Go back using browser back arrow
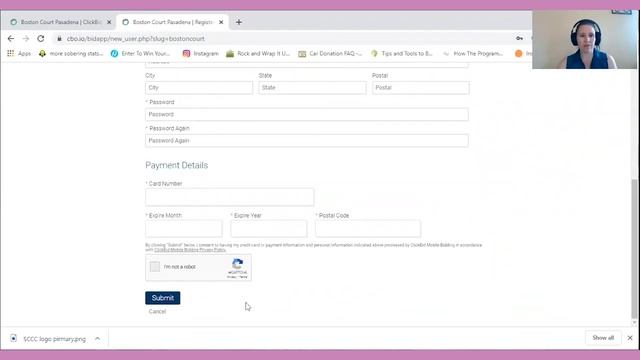The width and height of the screenshot is (640, 360). [x=11, y=38]
